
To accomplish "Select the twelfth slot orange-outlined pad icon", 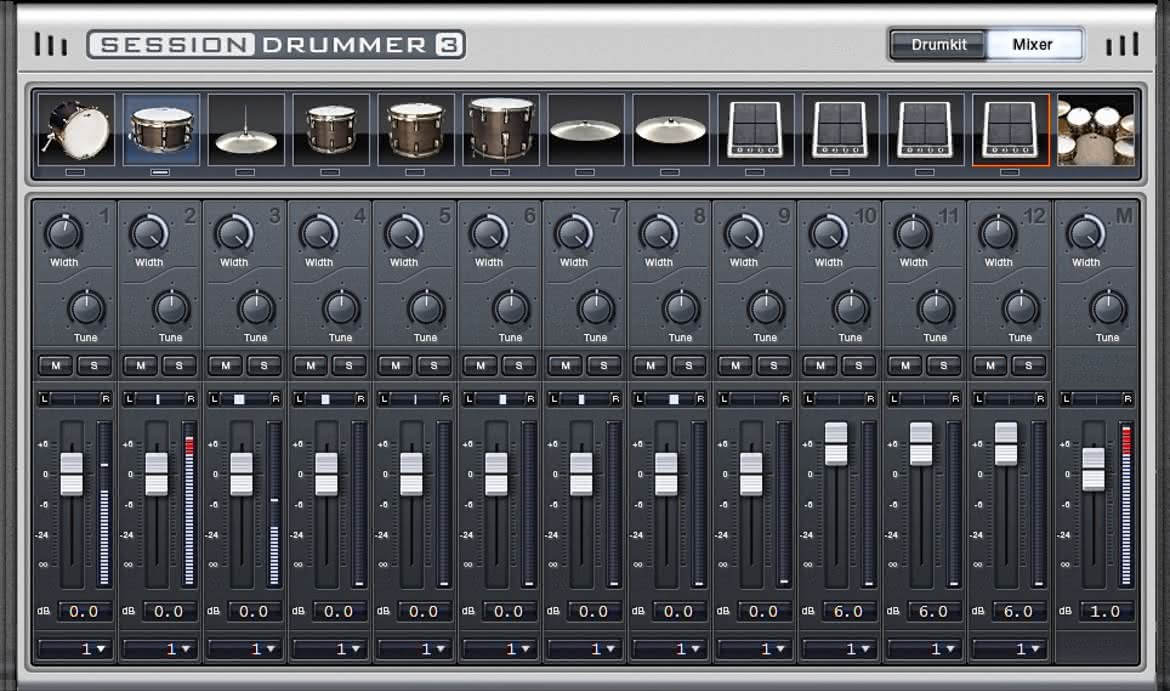I will click(x=1011, y=130).
